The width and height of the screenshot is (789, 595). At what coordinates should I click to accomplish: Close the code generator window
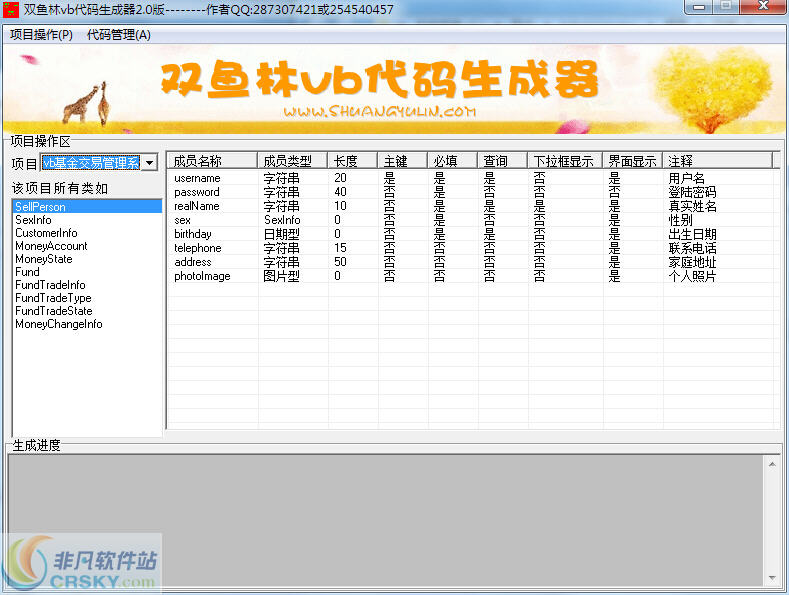(763, 7)
